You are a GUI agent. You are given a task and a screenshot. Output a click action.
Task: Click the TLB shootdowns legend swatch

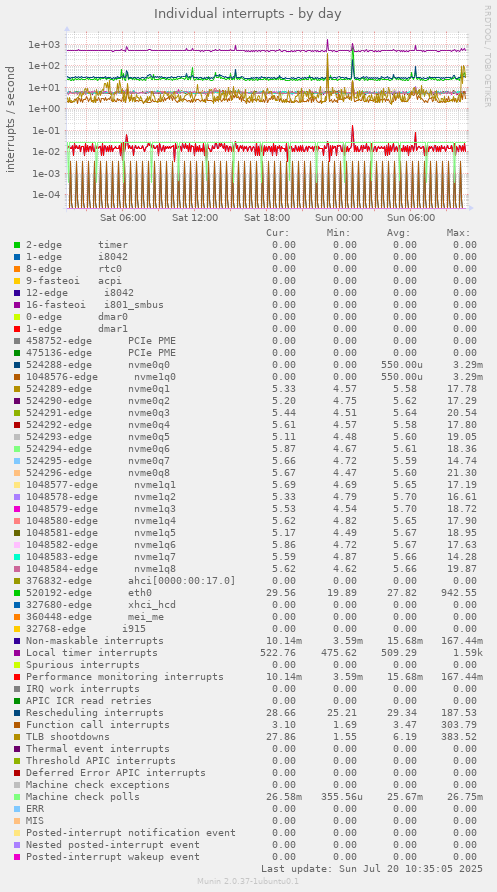point(17,737)
